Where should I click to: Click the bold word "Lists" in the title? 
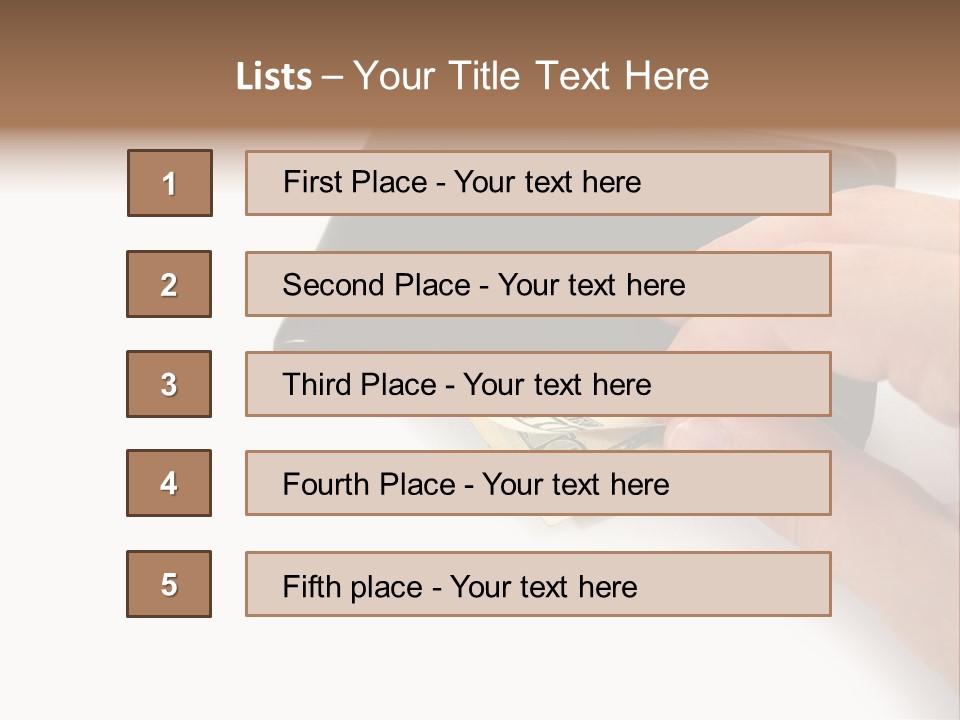[x=273, y=76]
